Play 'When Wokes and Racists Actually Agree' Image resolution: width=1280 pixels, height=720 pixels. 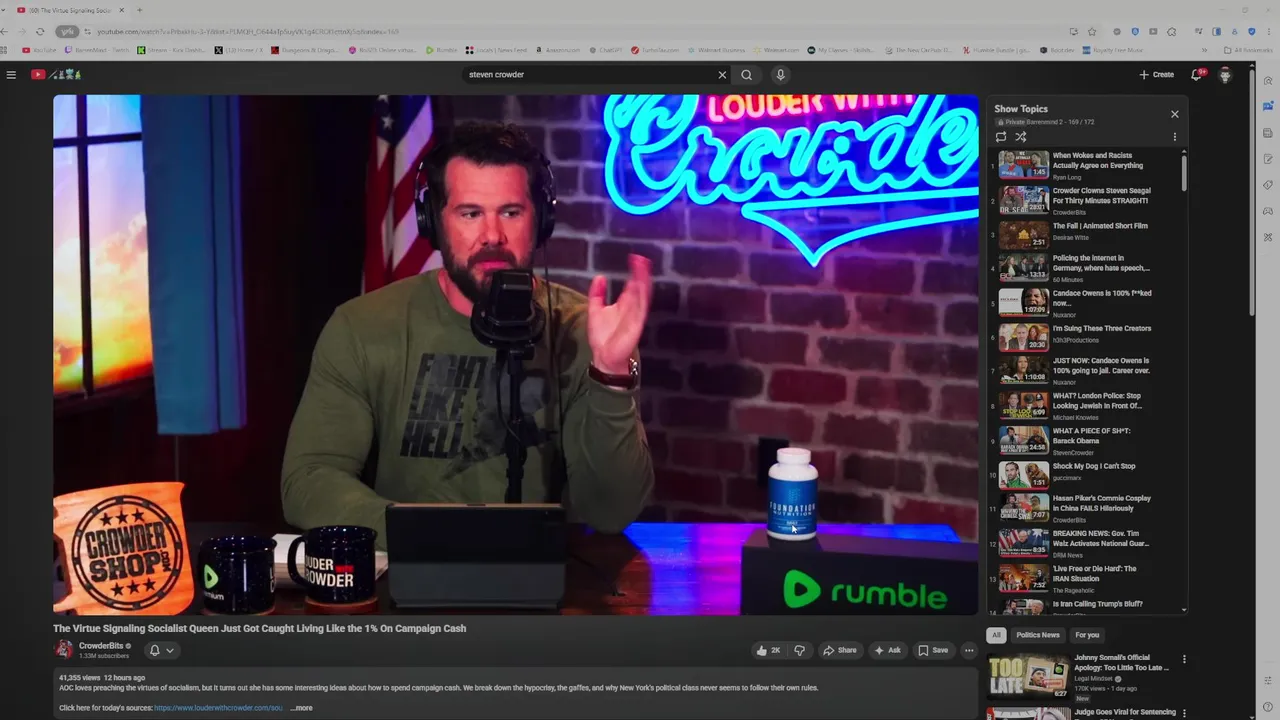[1086, 165]
